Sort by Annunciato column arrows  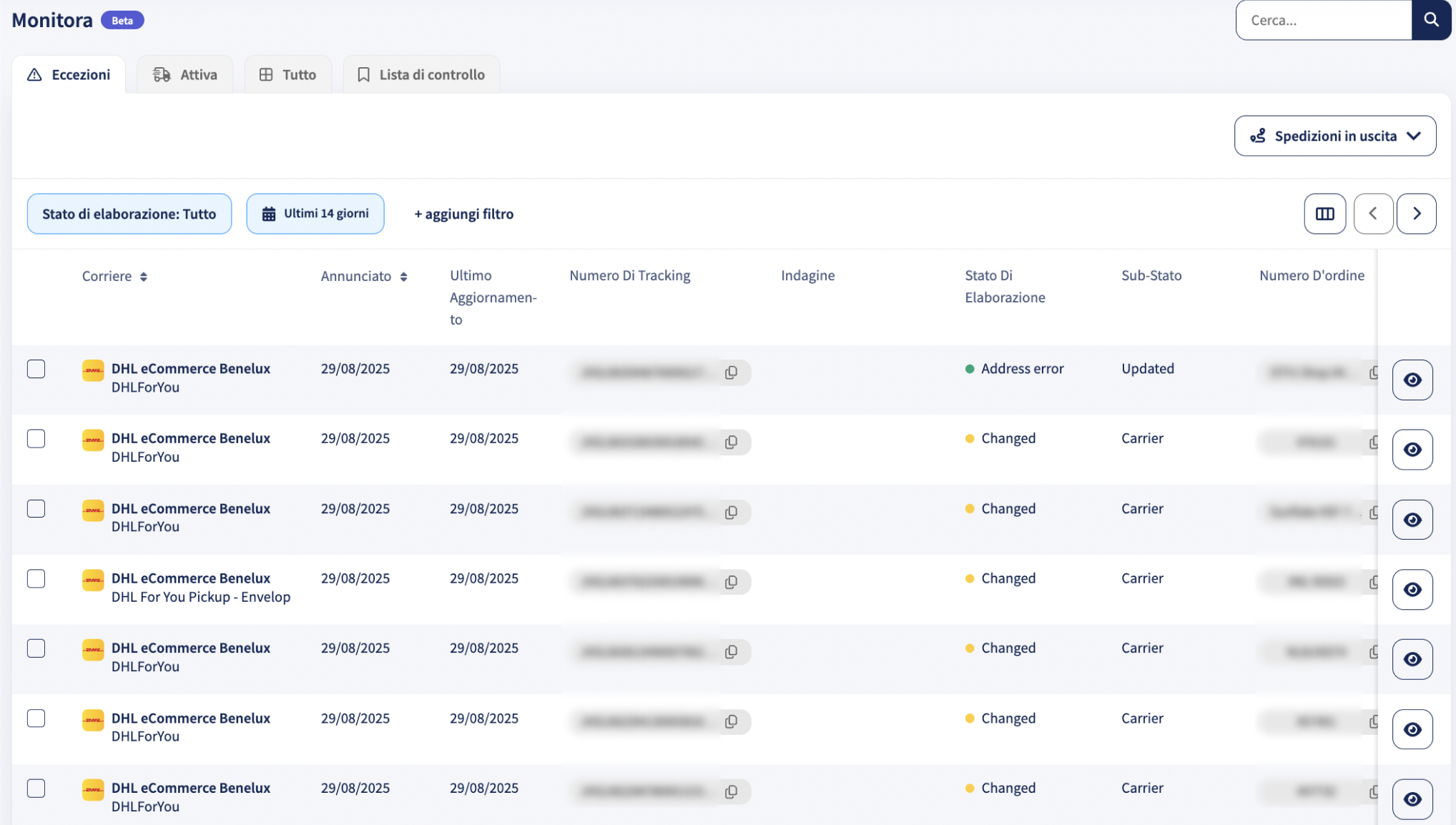coord(403,277)
